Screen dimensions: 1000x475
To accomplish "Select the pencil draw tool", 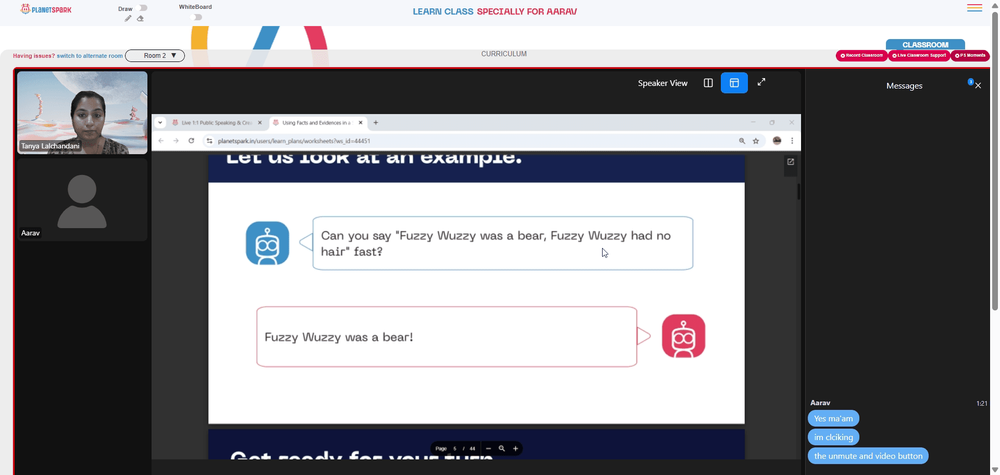I will pyautogui.click(x=128, y=18).
